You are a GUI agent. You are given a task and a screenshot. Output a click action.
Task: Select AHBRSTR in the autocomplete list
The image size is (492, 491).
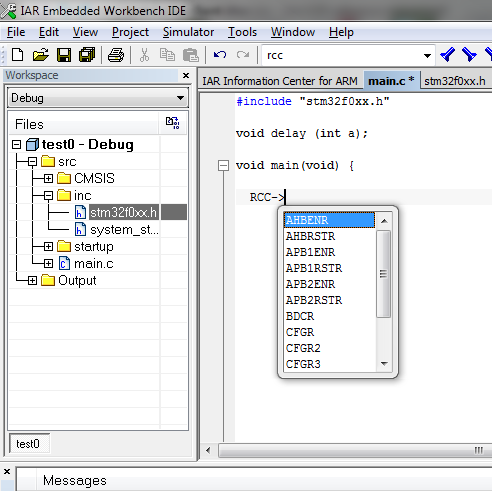pos(329,236)
